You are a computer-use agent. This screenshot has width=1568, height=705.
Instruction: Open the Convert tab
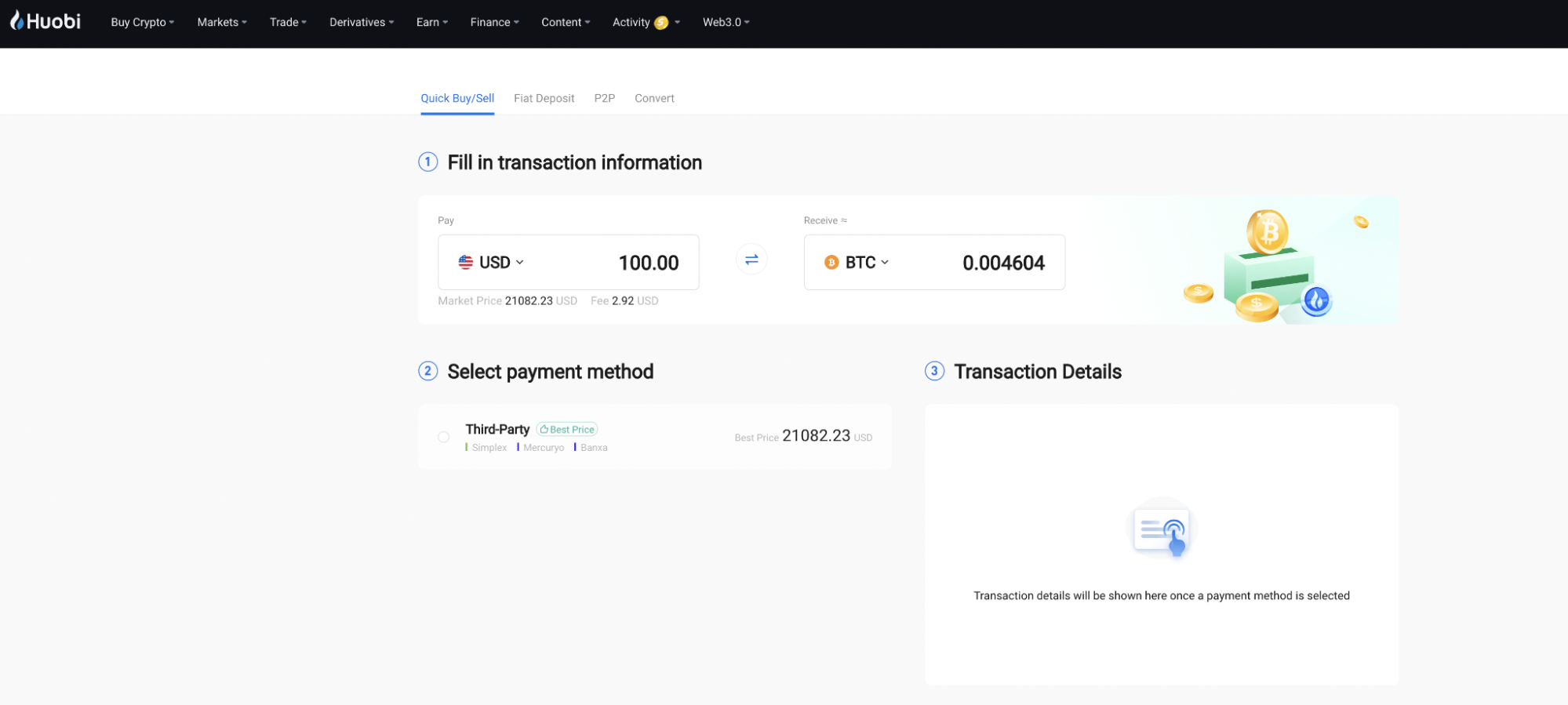[654, 99]
